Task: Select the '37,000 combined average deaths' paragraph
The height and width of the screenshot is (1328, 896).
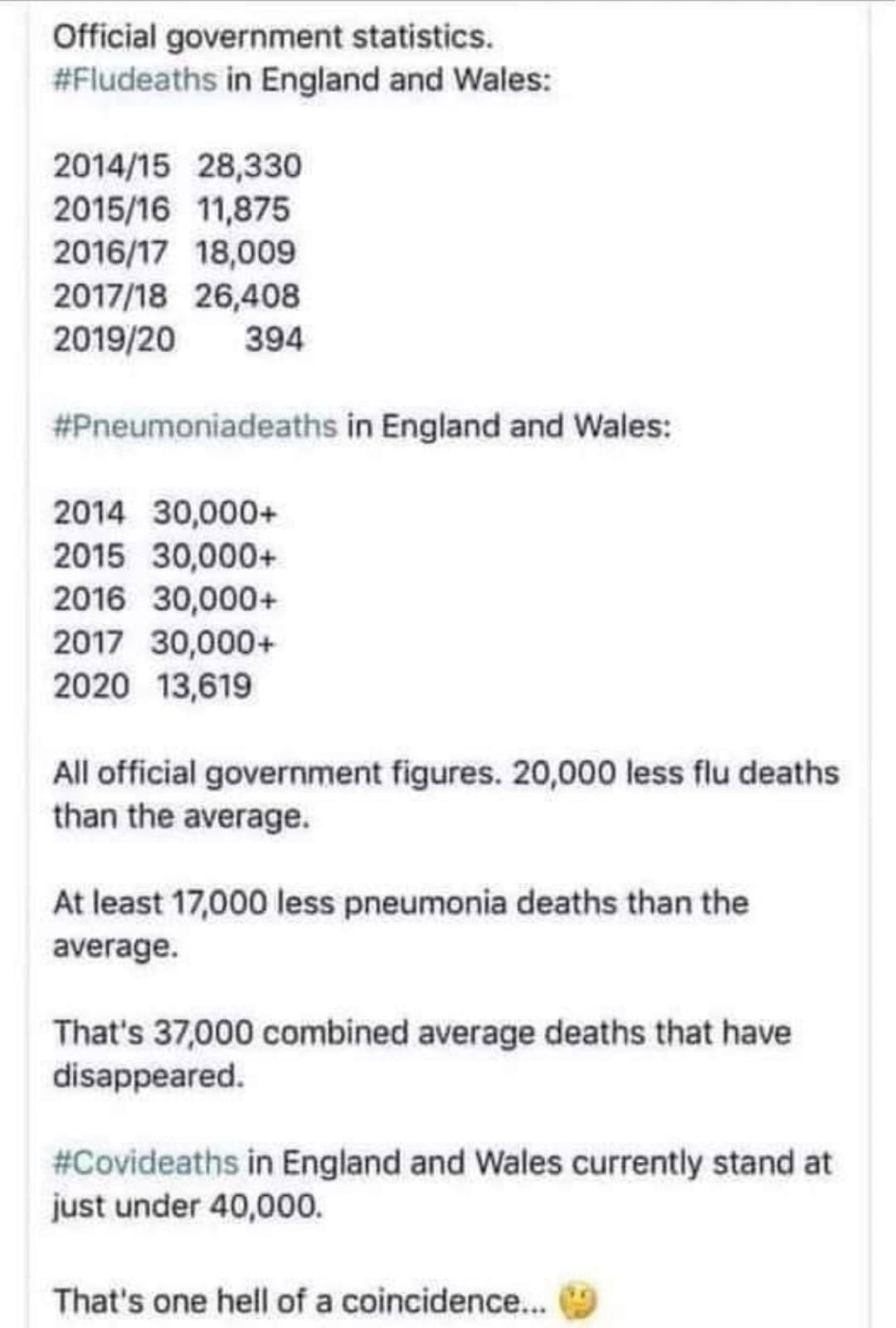Action: pyautogui.click(x=421, y=1054)
